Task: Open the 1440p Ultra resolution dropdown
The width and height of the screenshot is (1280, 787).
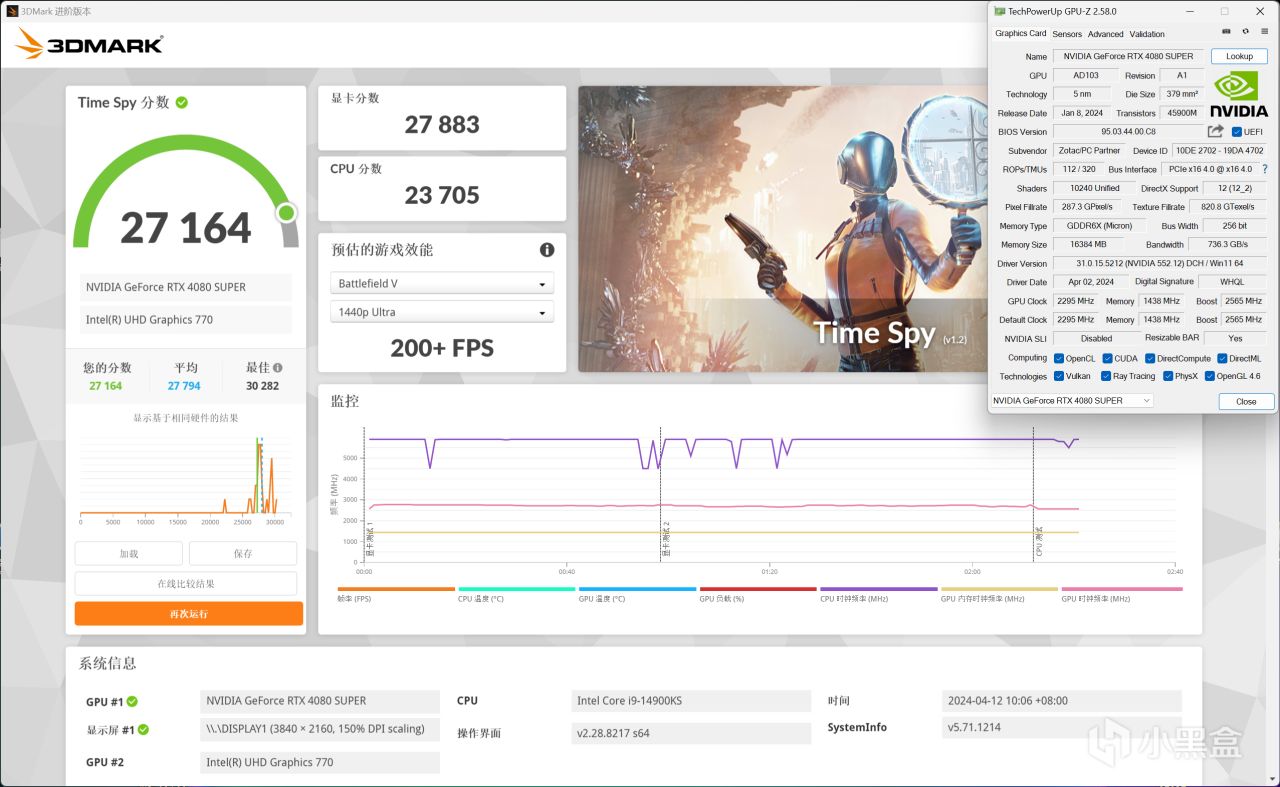Action: point(442,313)
